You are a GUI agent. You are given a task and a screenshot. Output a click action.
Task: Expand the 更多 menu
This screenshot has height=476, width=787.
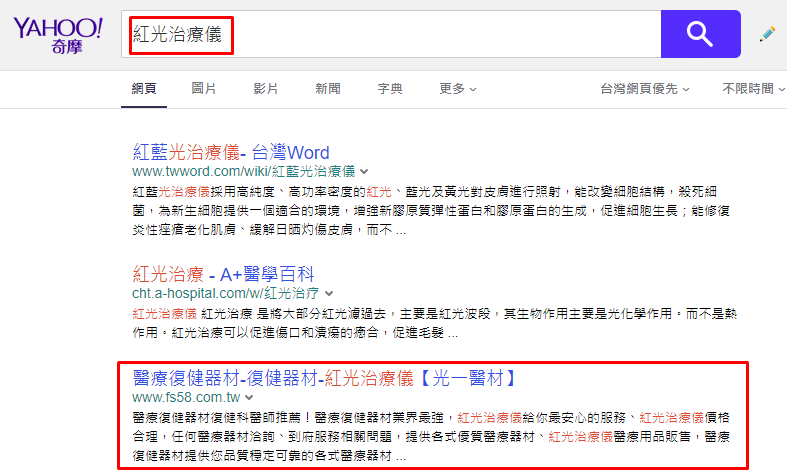458,89
